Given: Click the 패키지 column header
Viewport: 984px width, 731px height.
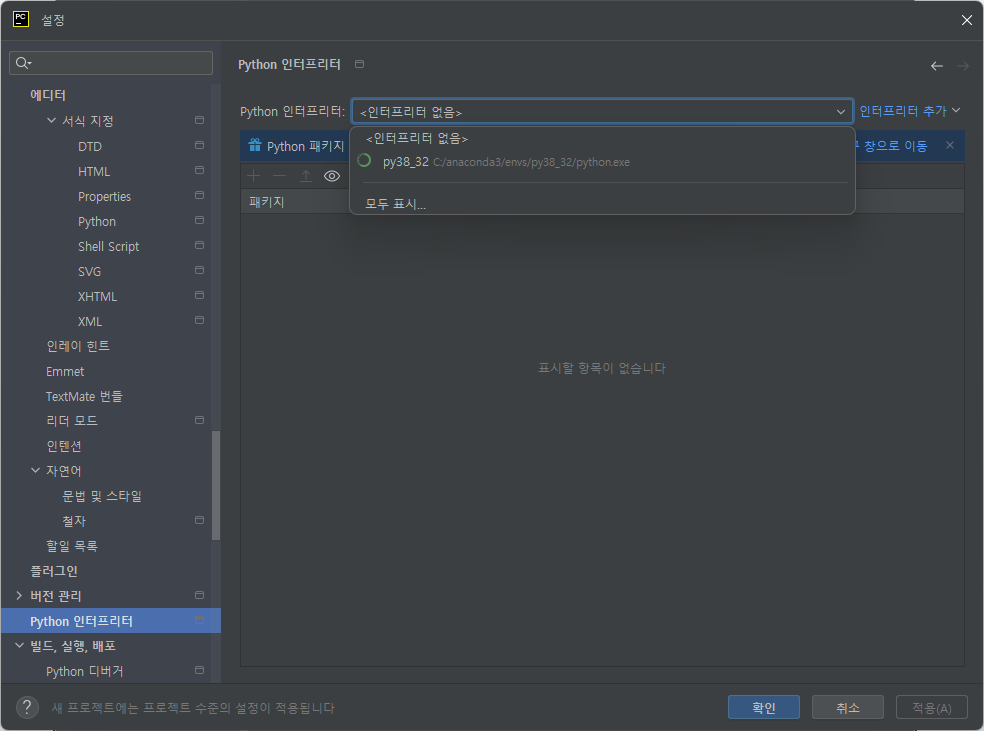Looking at the screenshot, I should [x=267, y=202].
